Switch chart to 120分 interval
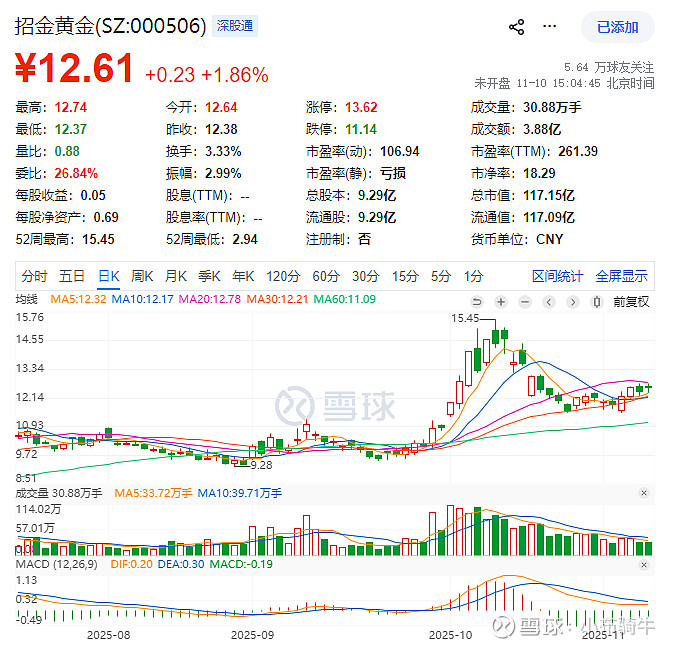Screen dimensions: 675x647 283,276
